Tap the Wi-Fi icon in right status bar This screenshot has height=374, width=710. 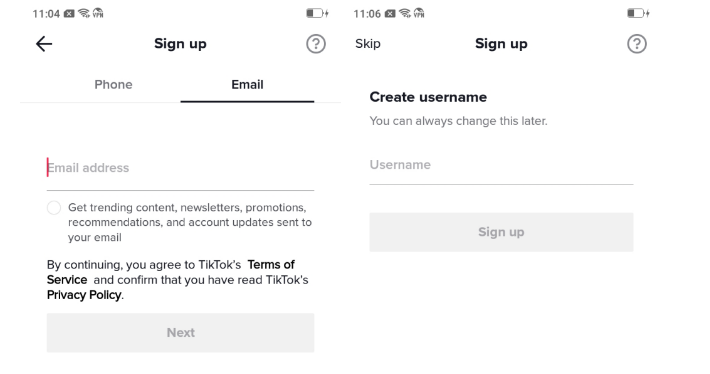pyautogui.click(x=405, y=13)
